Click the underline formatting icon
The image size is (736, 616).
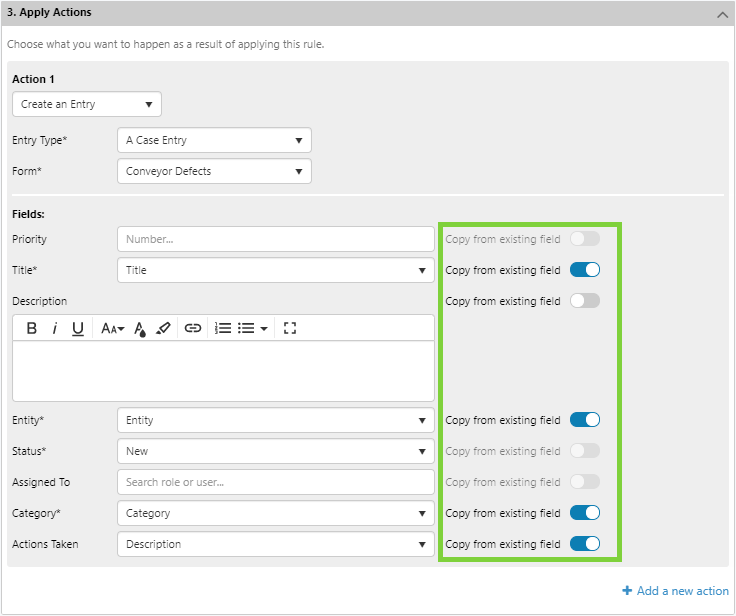[78, 328]
